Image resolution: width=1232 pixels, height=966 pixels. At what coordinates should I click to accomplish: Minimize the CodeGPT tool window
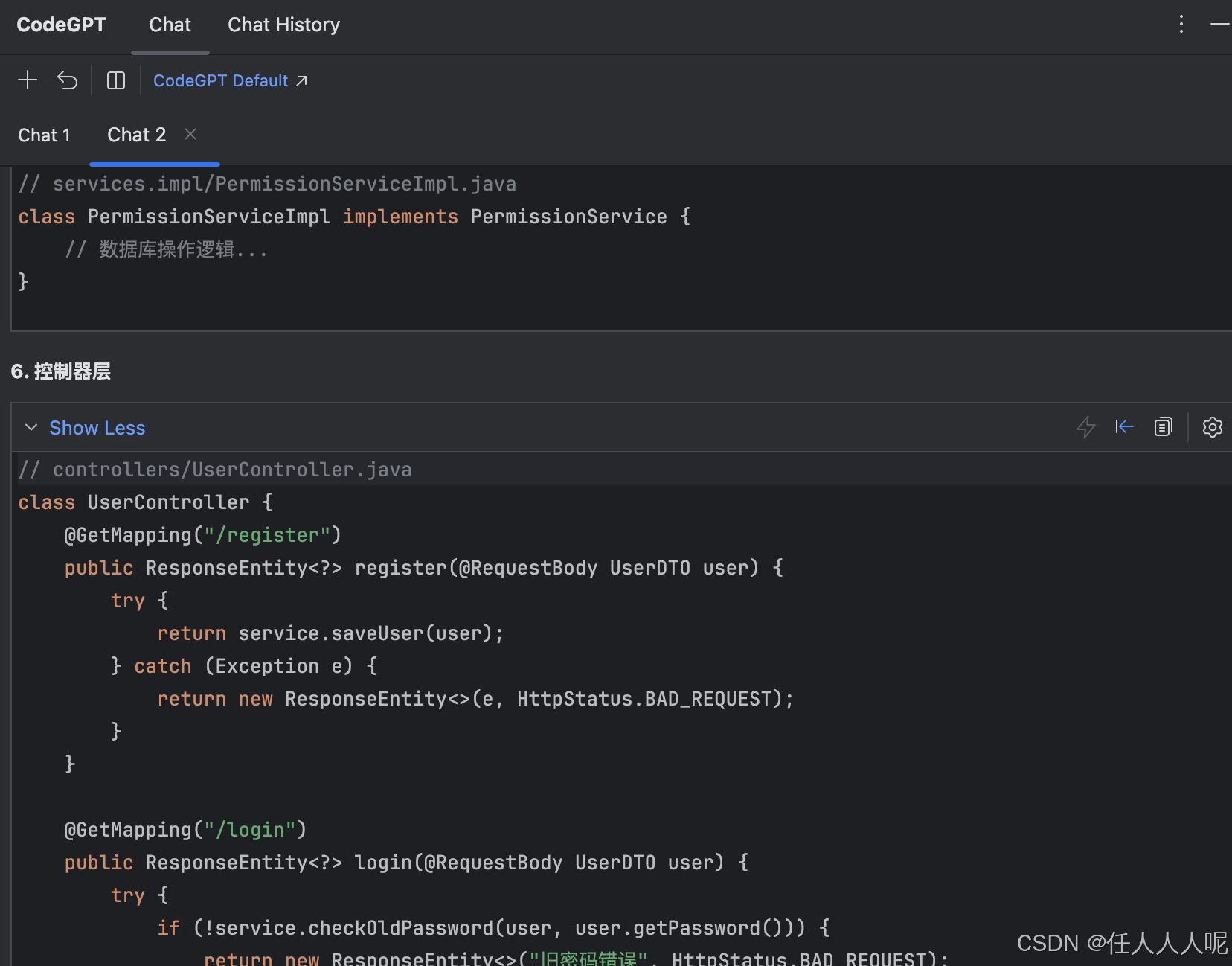[x=1220, y=25]
